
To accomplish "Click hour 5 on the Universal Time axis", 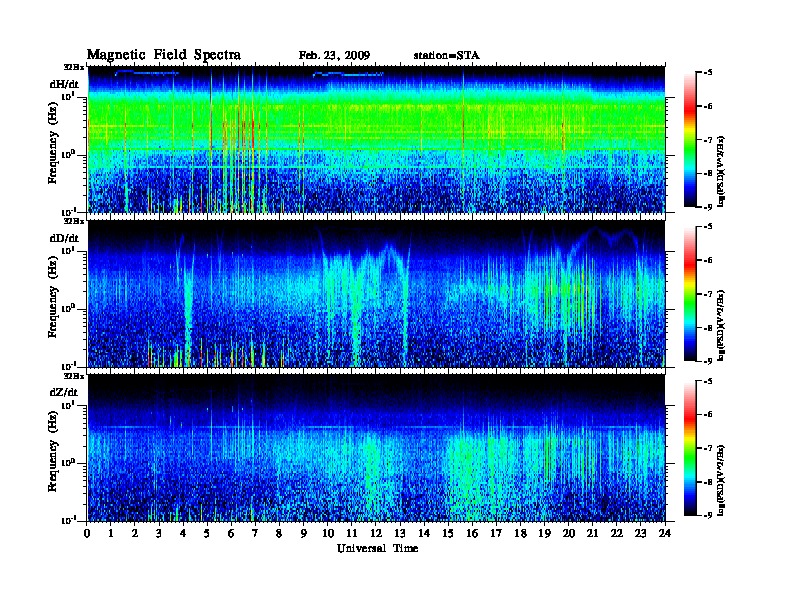I will (207, 533).
